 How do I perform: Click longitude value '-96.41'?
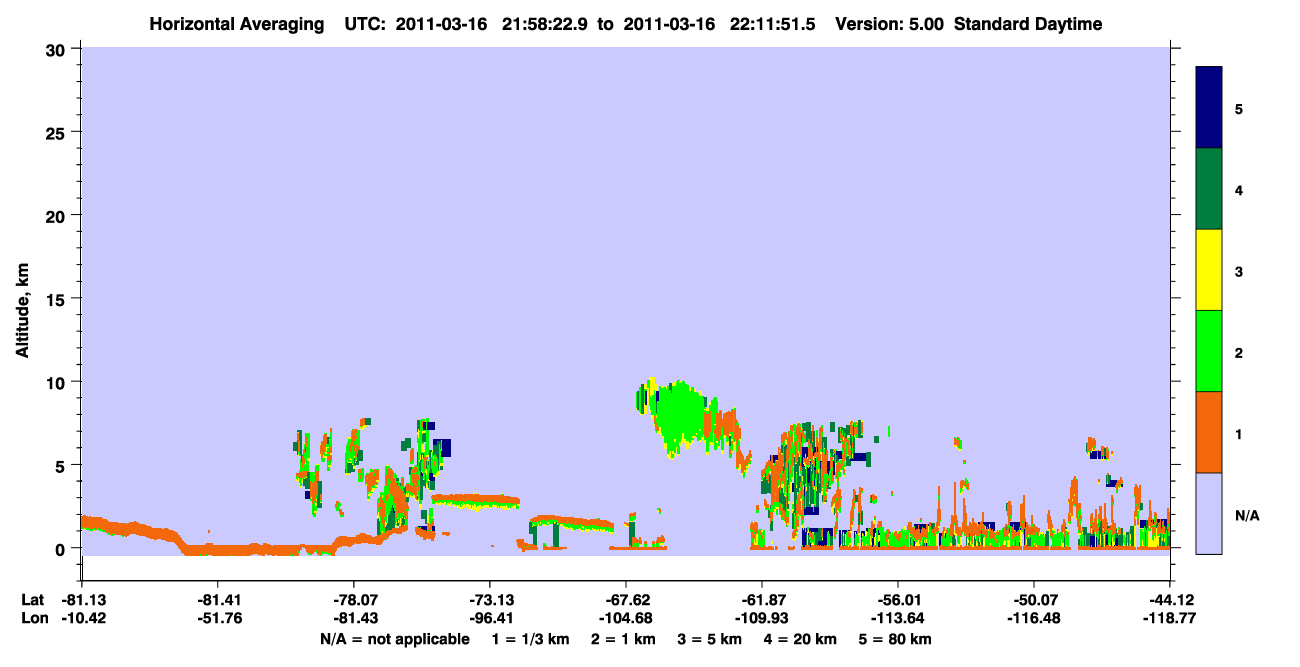[x=489, y=619]
